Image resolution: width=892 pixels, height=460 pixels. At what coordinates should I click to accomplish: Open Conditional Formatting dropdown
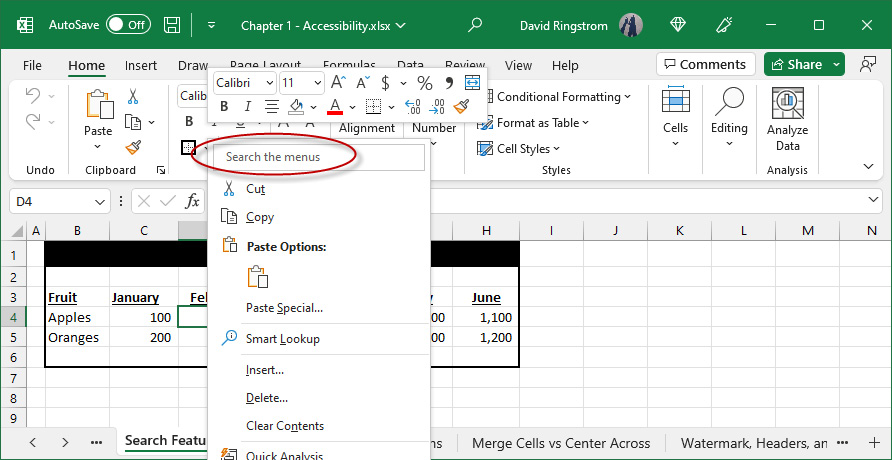[x=558, y=97]
